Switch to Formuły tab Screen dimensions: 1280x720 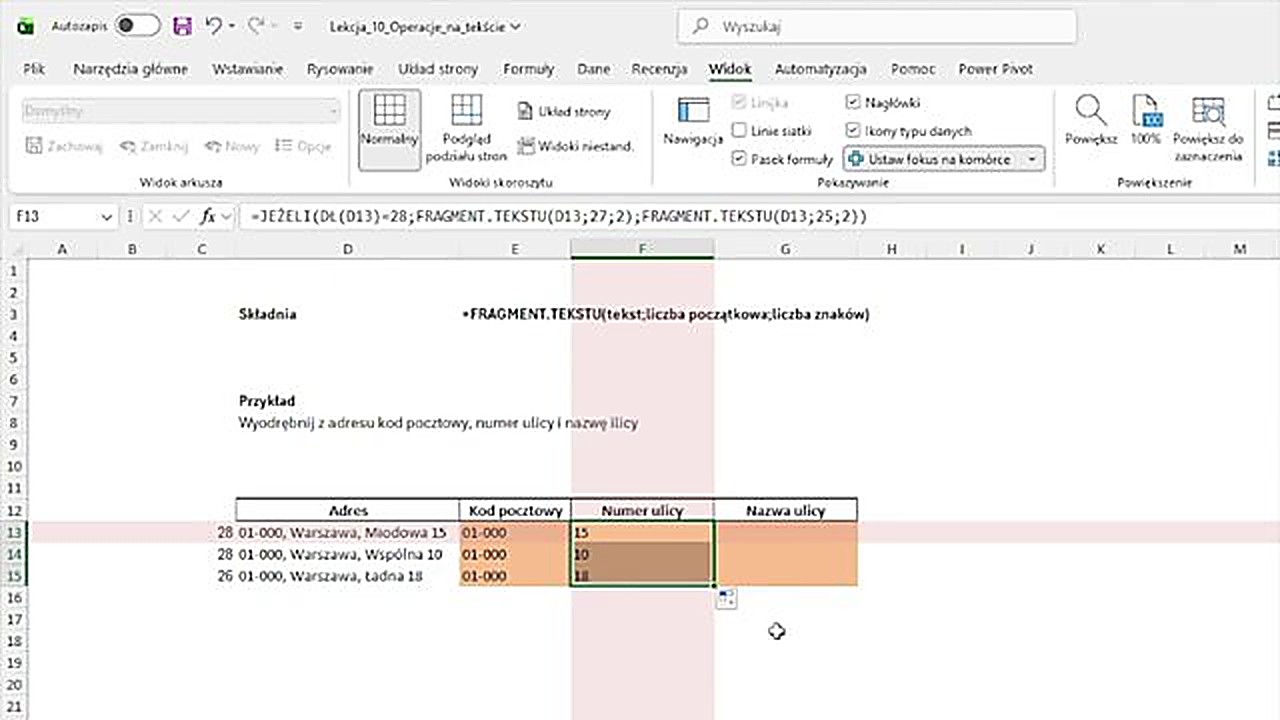click(528, 69)
